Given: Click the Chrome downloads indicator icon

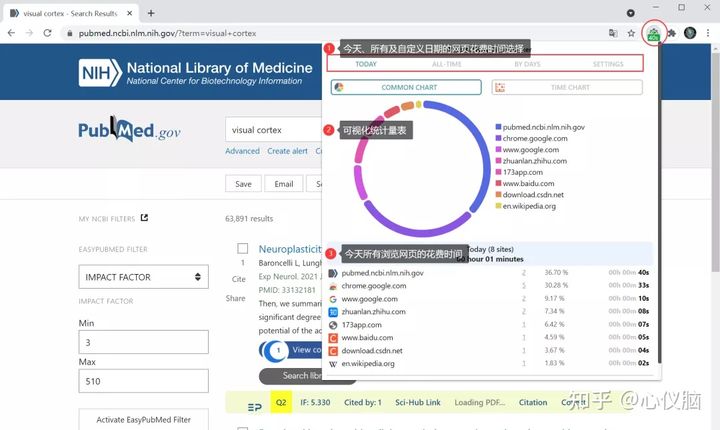Looking at the screenshot, I should [631, 13].
